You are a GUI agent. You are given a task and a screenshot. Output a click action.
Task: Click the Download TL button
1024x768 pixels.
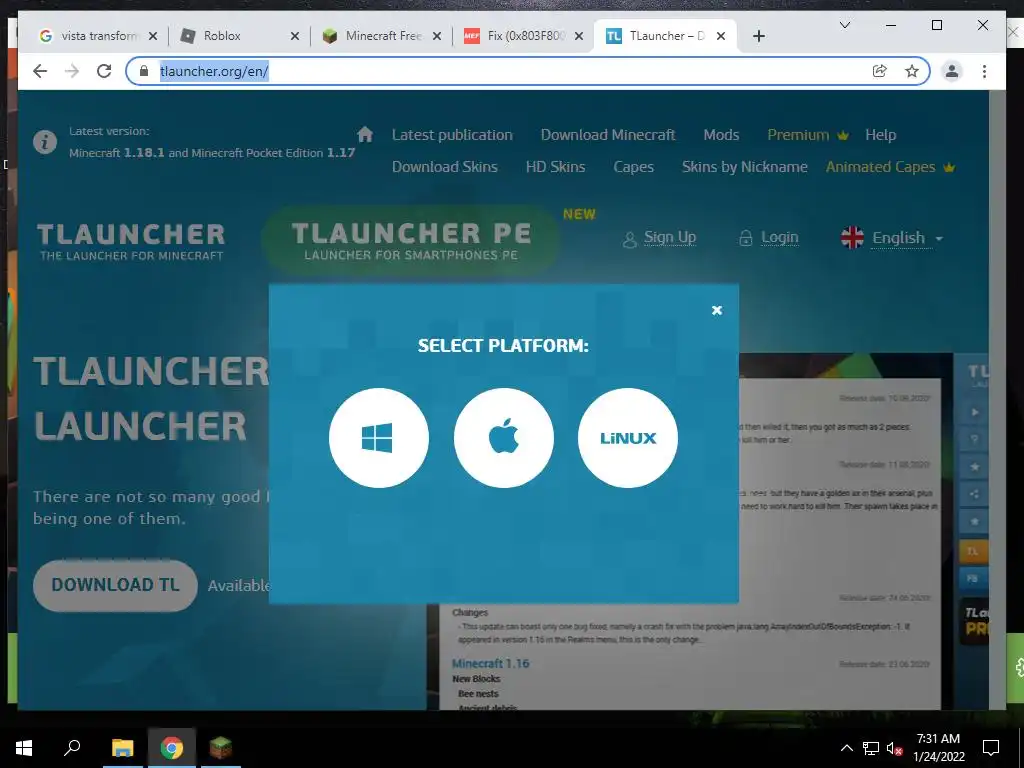pos(115,585)
